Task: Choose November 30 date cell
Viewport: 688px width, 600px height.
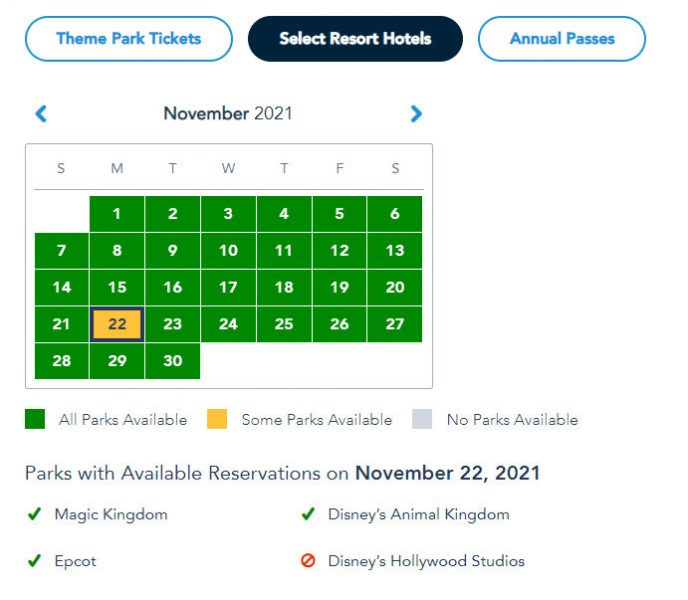Action: [x=172, y=361]
